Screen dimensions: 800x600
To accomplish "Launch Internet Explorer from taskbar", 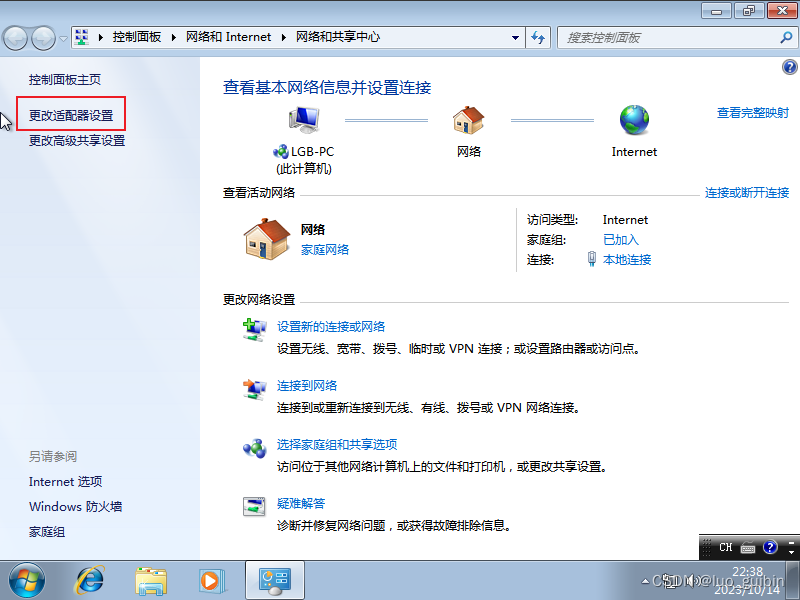I will (90, 580).
